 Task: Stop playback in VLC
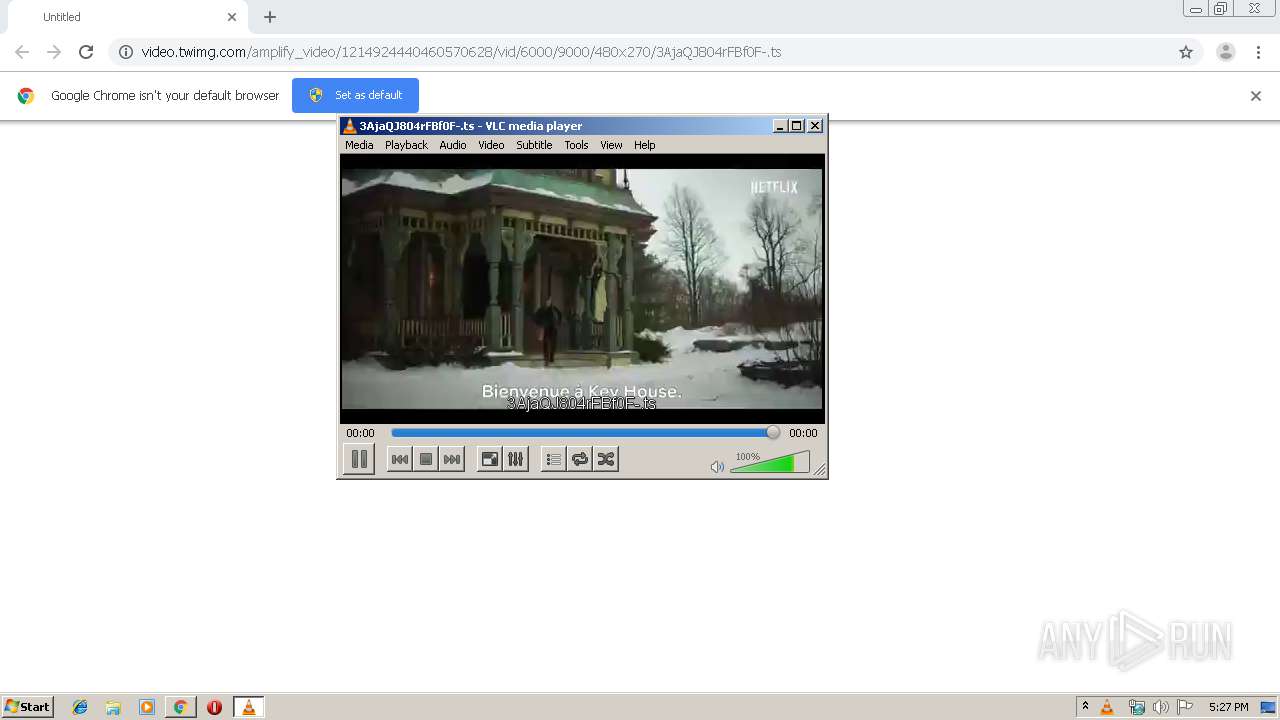click(x=426, y=459)
